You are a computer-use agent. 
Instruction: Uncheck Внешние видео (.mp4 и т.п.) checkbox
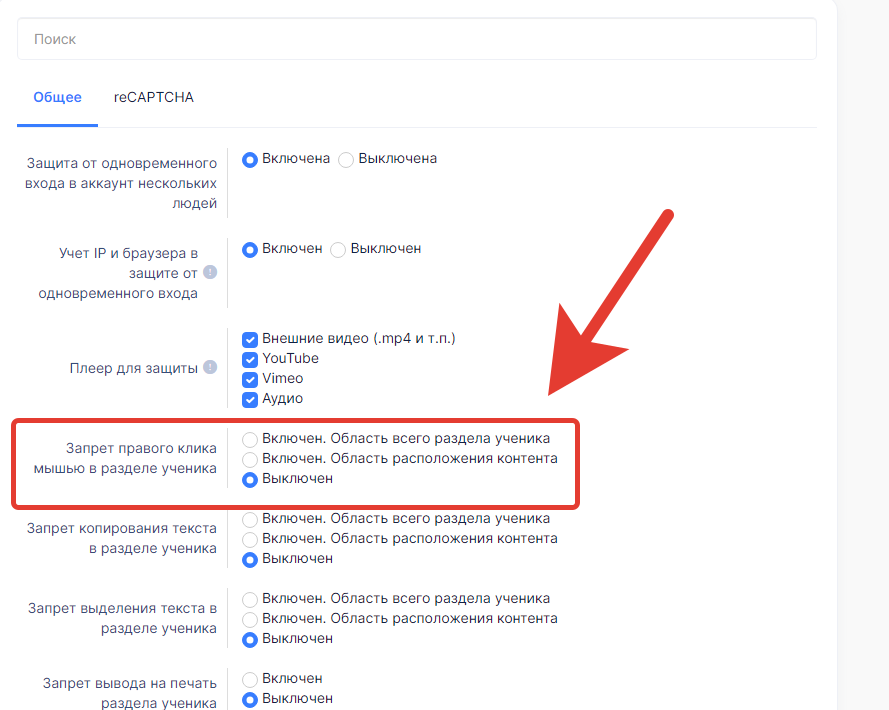(250, 340)
